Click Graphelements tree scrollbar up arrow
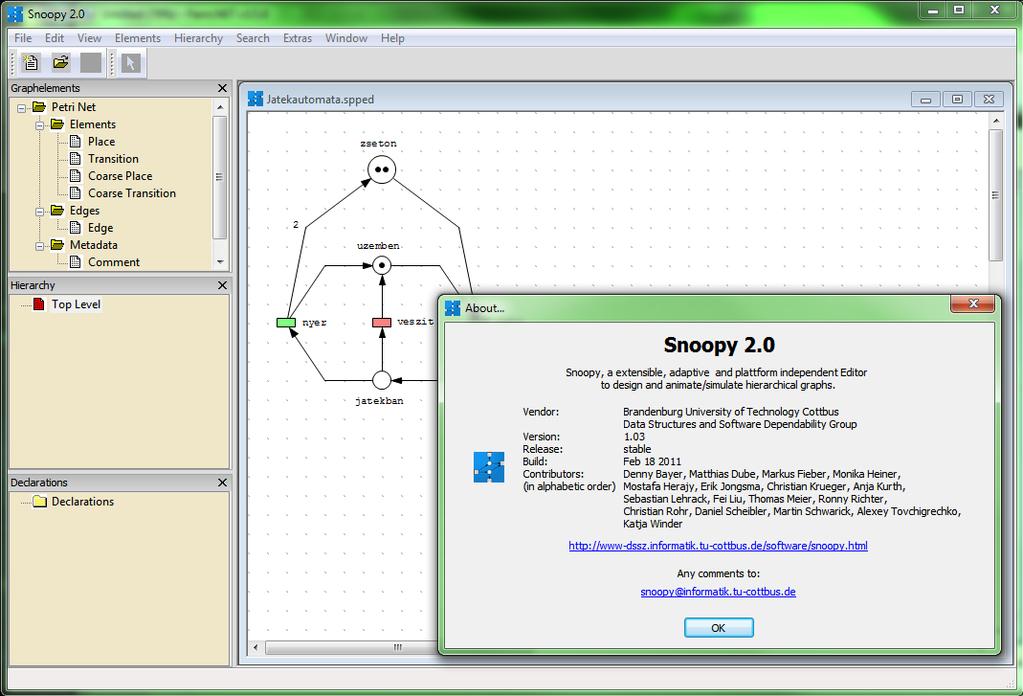 click(220, 107)
